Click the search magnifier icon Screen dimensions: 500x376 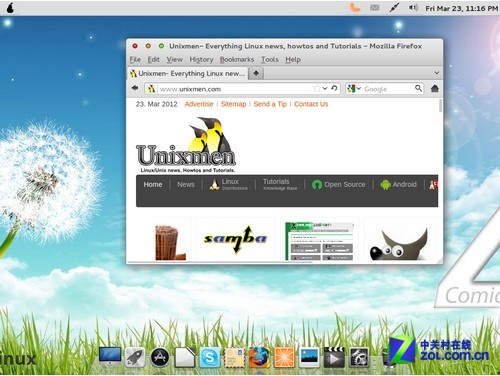tap(418, 88)
